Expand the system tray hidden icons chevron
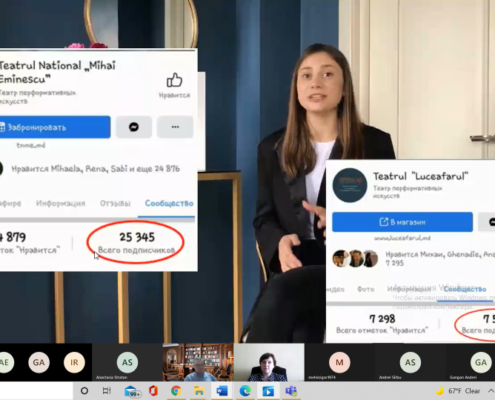495x400 pixels. point(491,391)
